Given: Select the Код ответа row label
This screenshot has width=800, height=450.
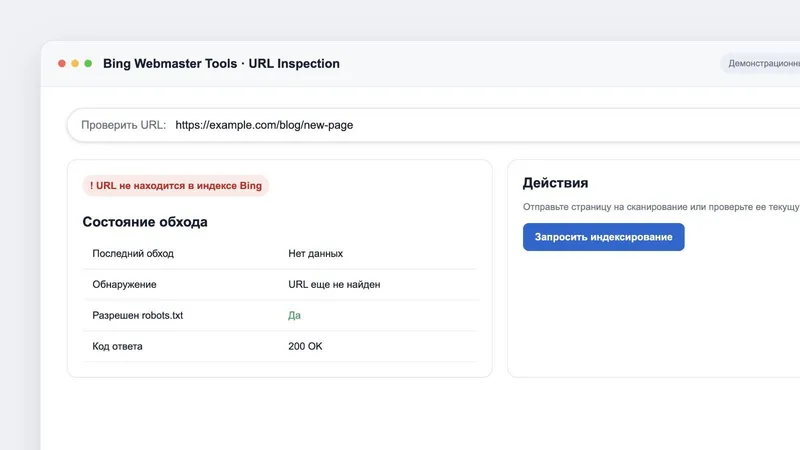Looking at the screenshot, I should [x=117, y=346].
